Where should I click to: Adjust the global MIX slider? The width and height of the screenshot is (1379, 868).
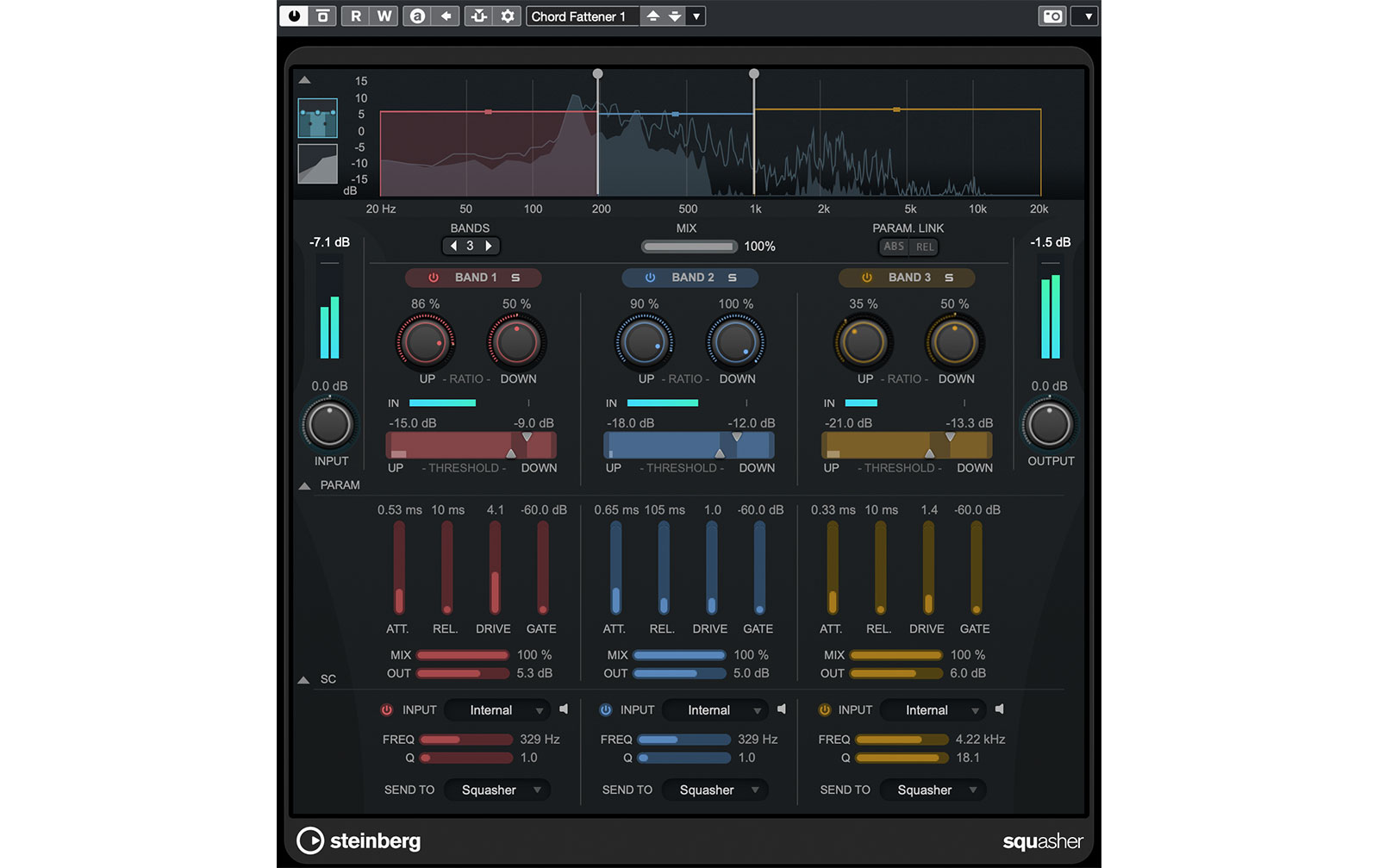point(689,247)
